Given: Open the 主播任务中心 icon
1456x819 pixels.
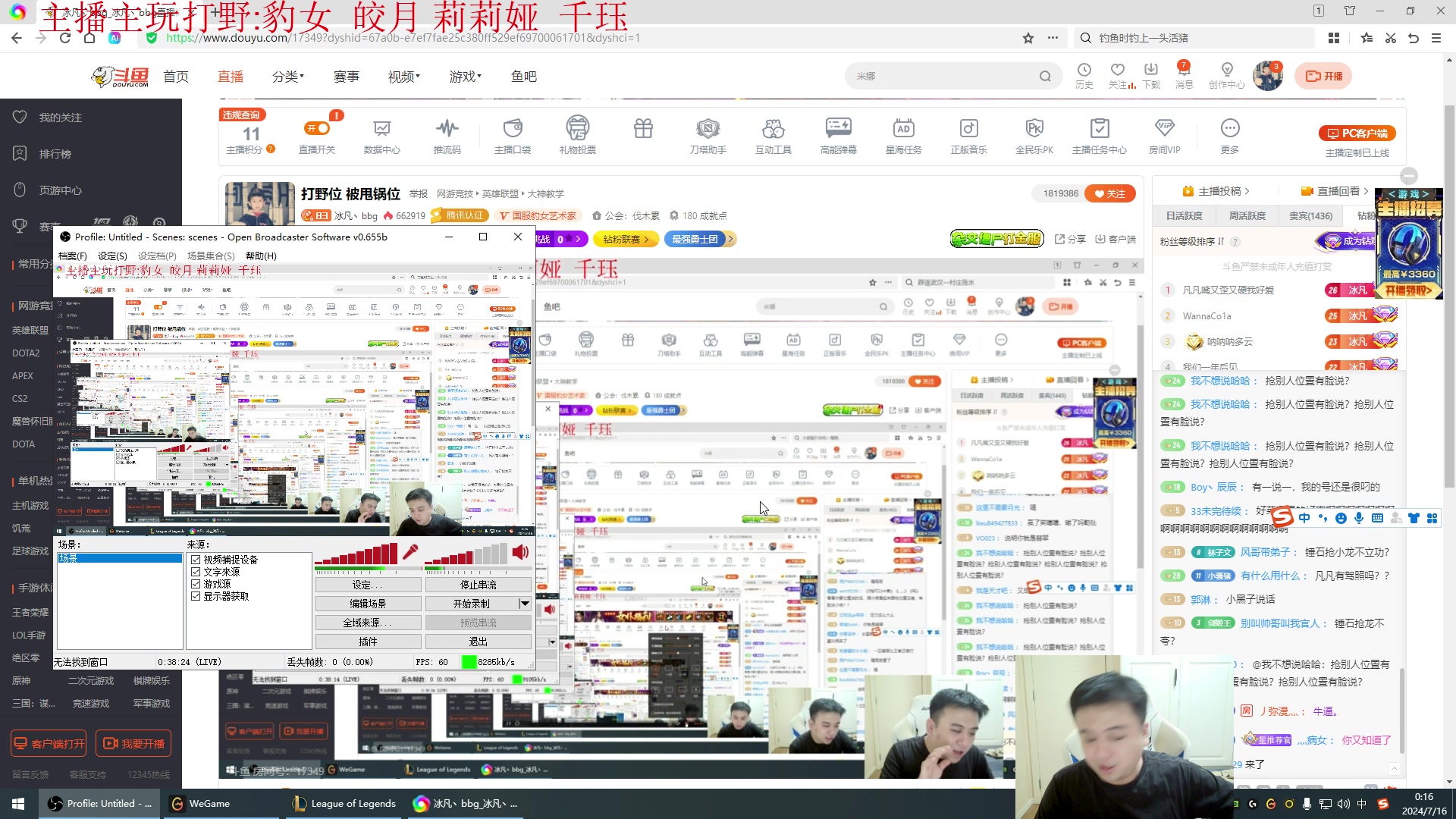Looking at the screenshot, I should pos(1099,135).
